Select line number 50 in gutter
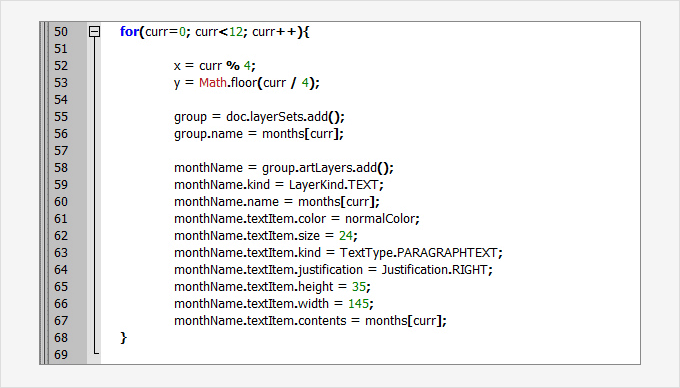This screenshot has width=680, height=388. coord(61,32)
